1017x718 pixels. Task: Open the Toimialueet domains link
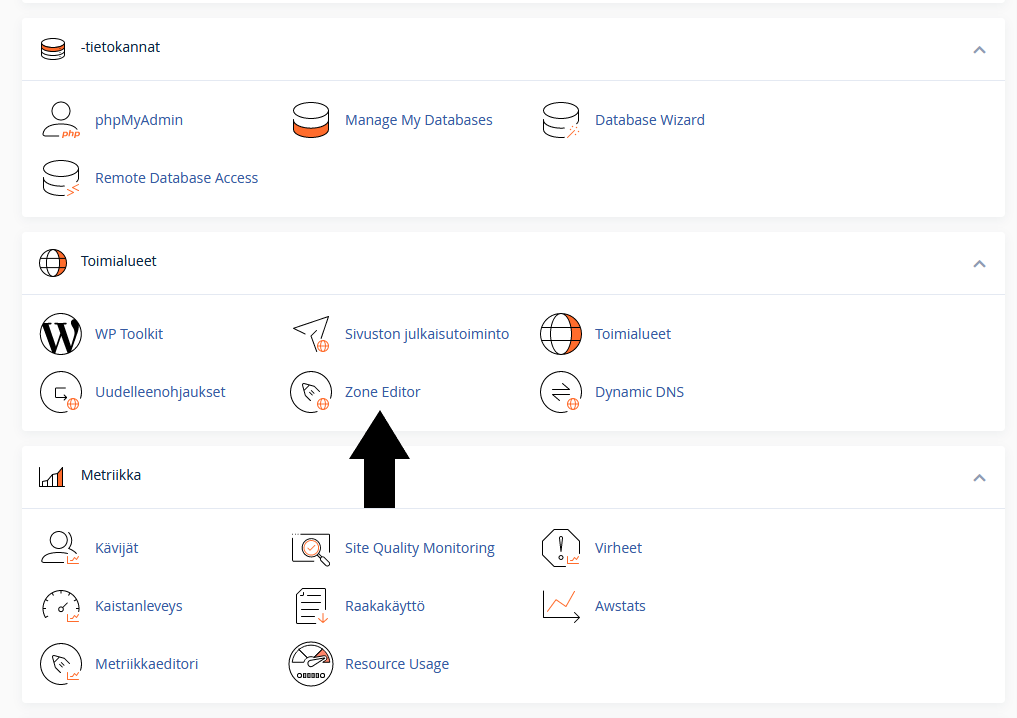click(x=632, y=334)
